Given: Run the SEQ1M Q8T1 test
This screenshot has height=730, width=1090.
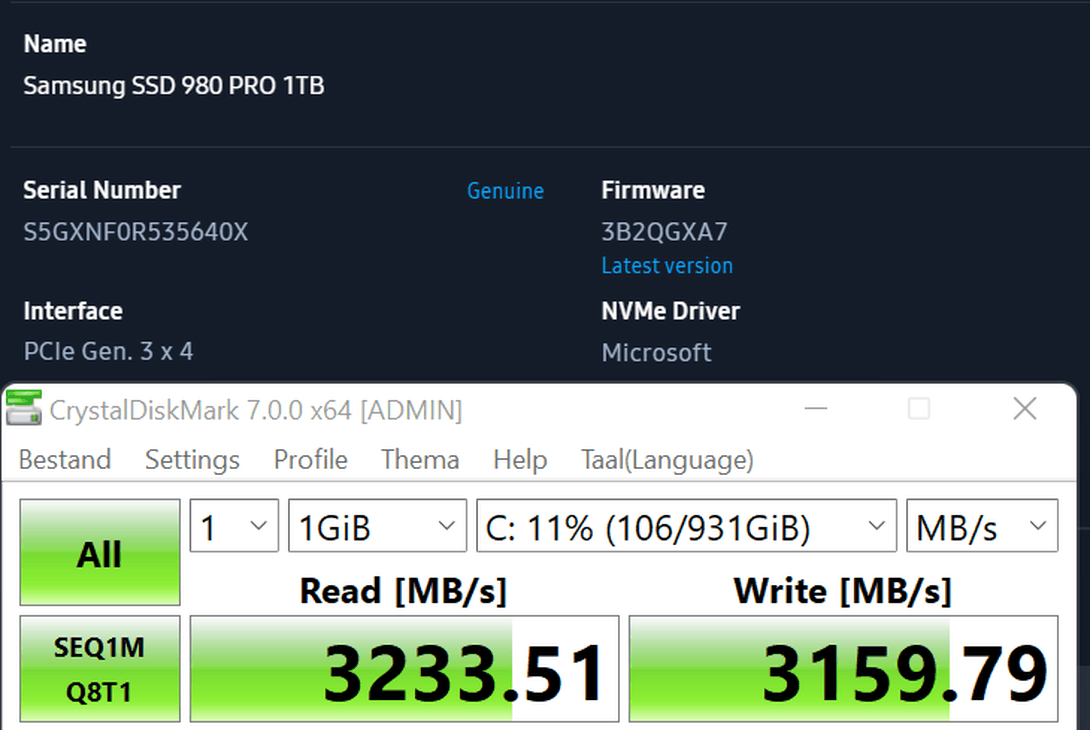Looking at the screenshot, I should tap(99, 669).
